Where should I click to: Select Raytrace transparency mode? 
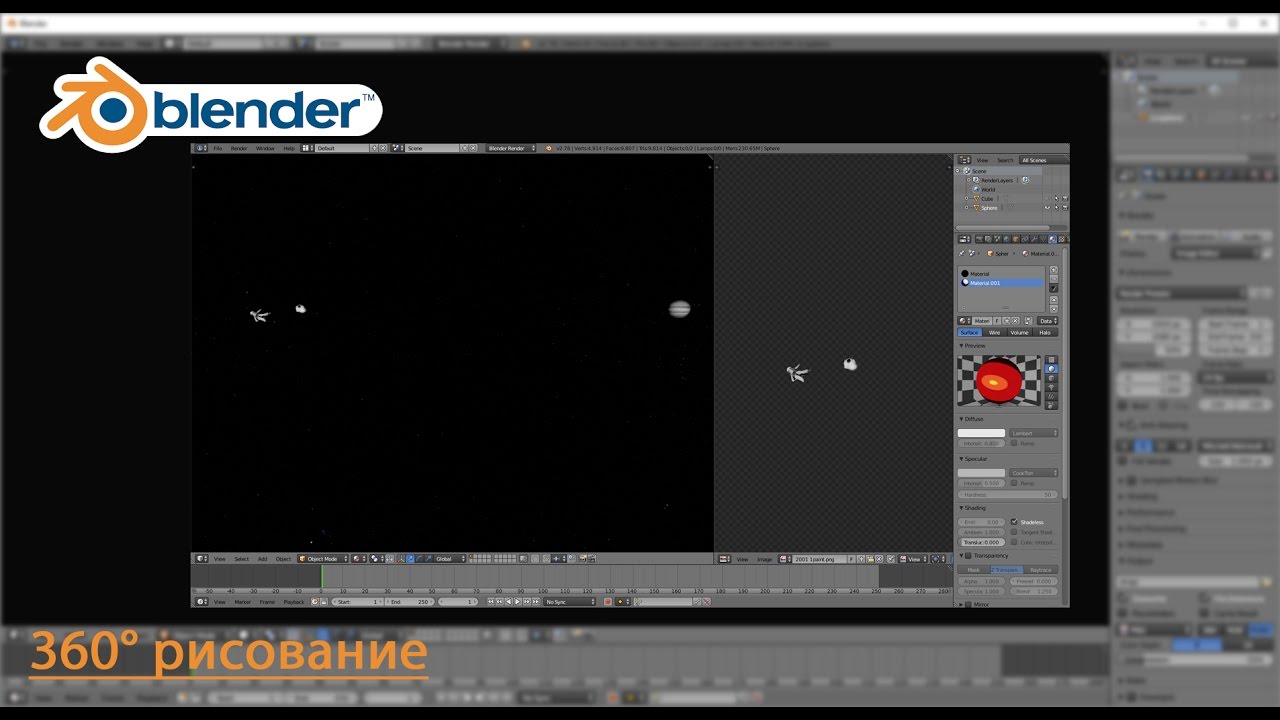tap(1041, 570)
